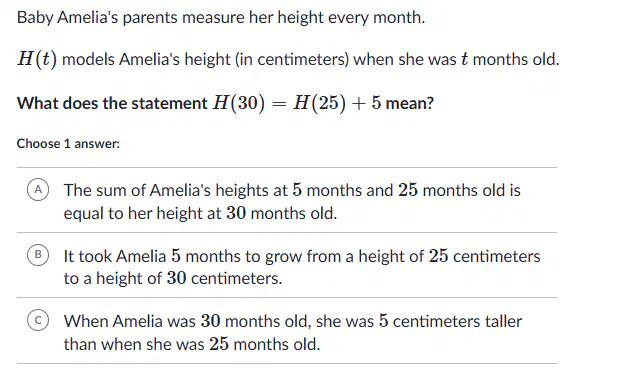Image resolution: width=618 pixels, height=382 pixels.
Task: Click 'models Amelia's height (in centimeters)' text
Action: coord(206,60)
